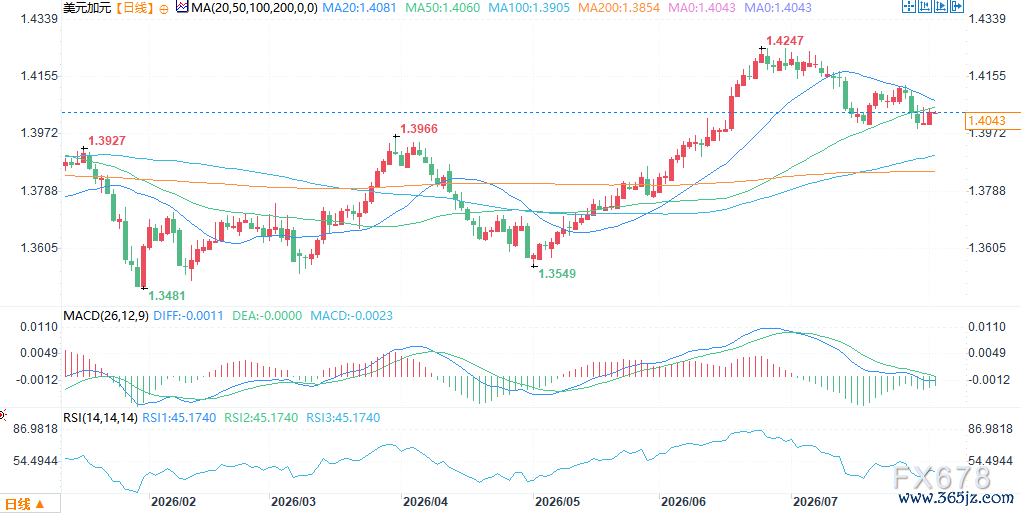Click the www.365jz.com link at bottom right
This screenshot has width=1021, height=513.
coord(955,499)
